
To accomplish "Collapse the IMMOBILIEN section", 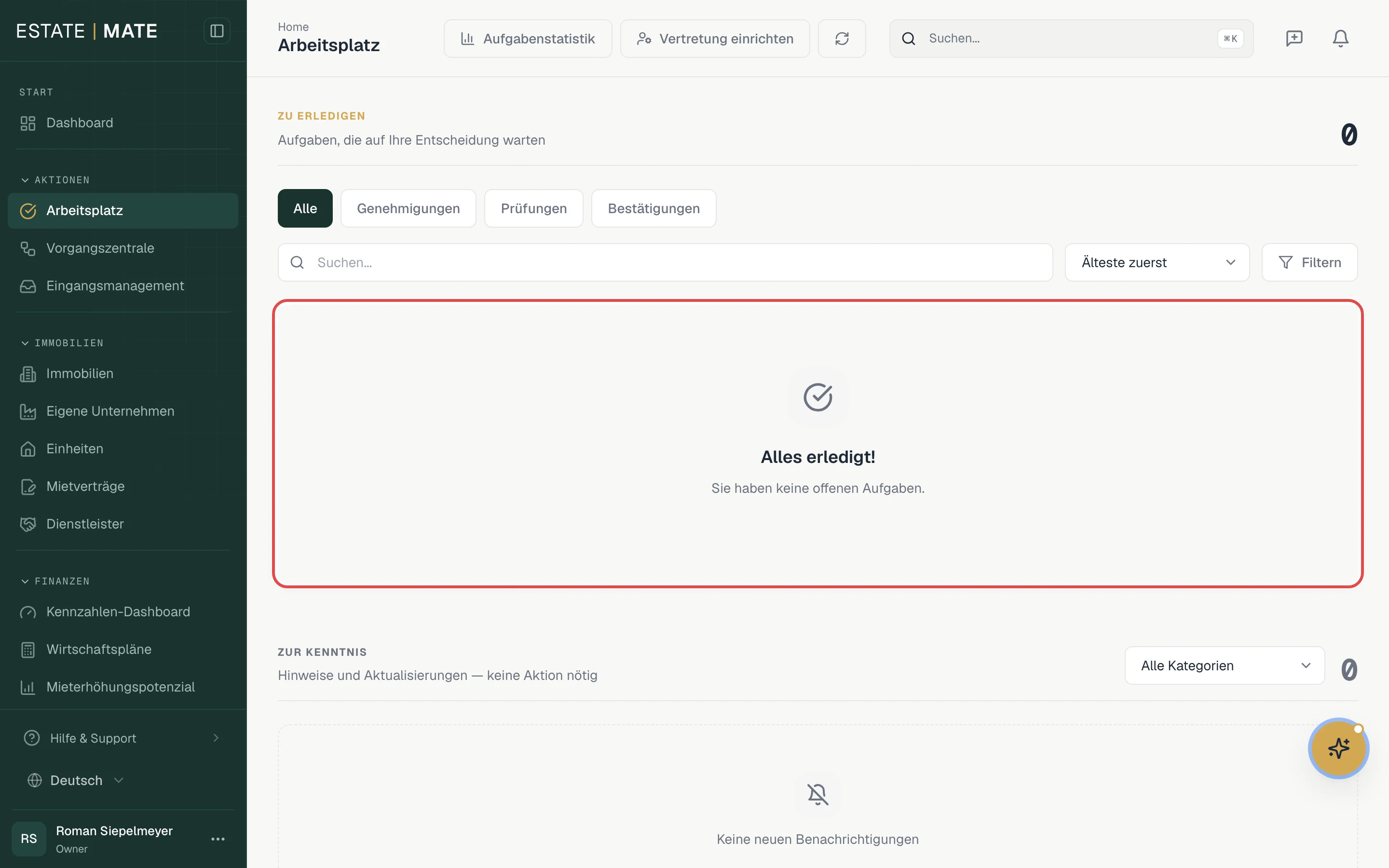I will tap(62, 343).
